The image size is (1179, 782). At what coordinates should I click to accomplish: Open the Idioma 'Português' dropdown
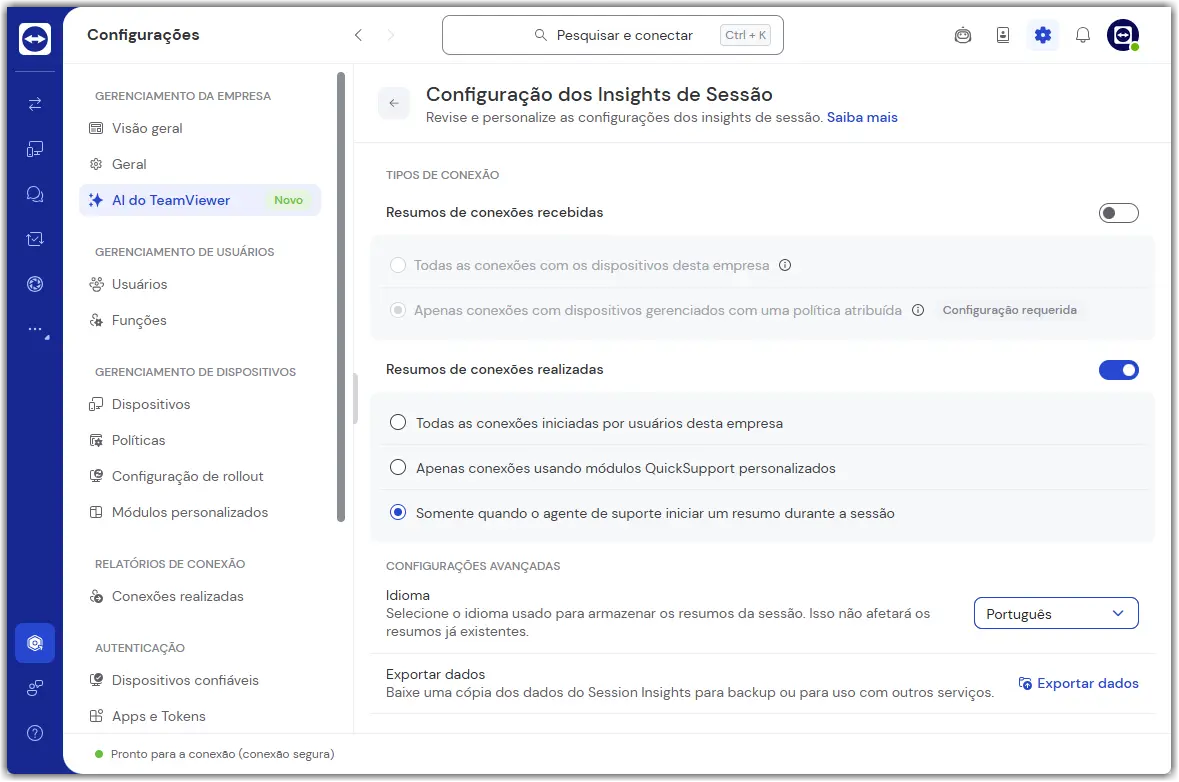point(1056,614)
